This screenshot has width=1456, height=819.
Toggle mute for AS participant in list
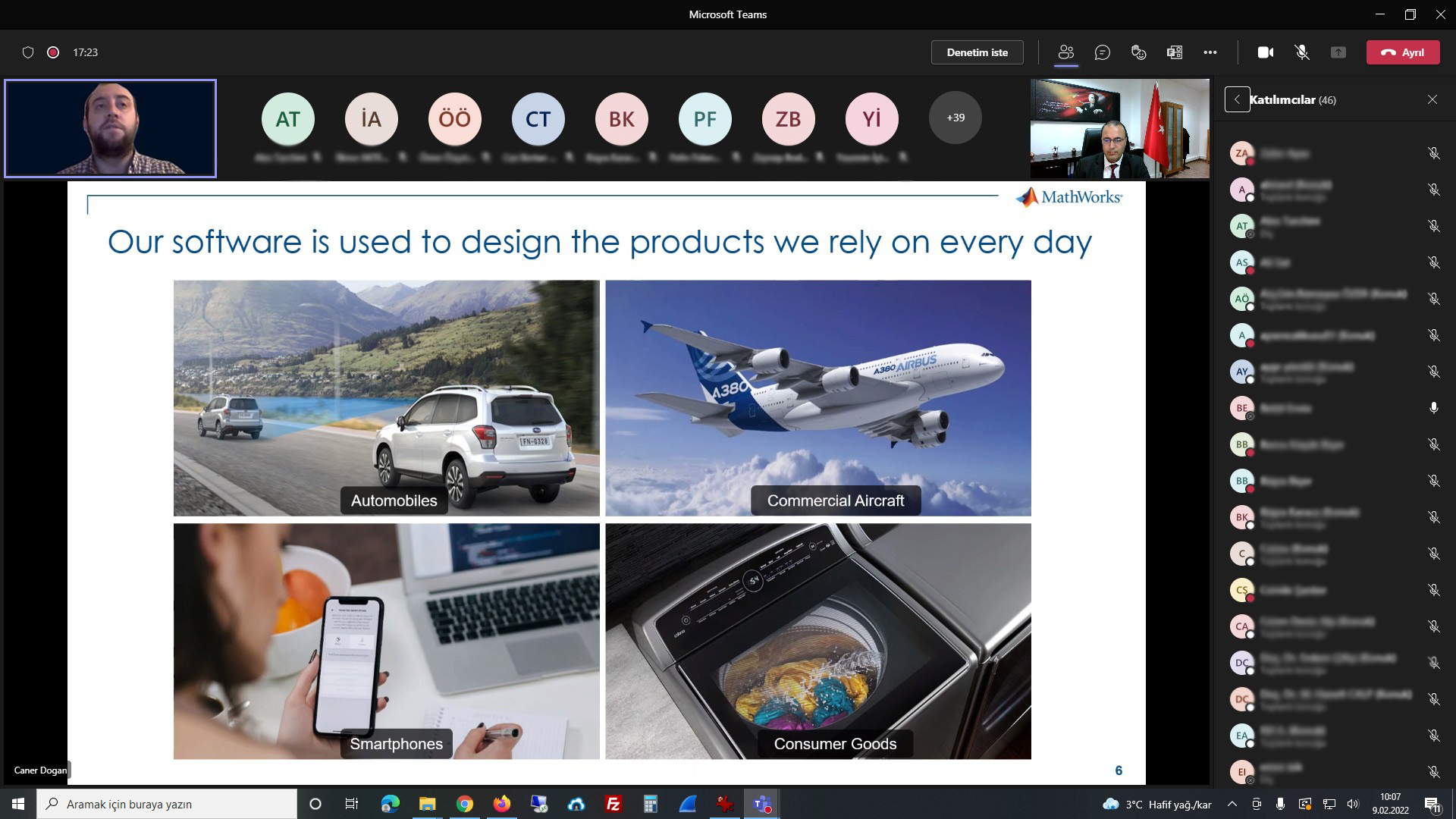[1433, 262]
